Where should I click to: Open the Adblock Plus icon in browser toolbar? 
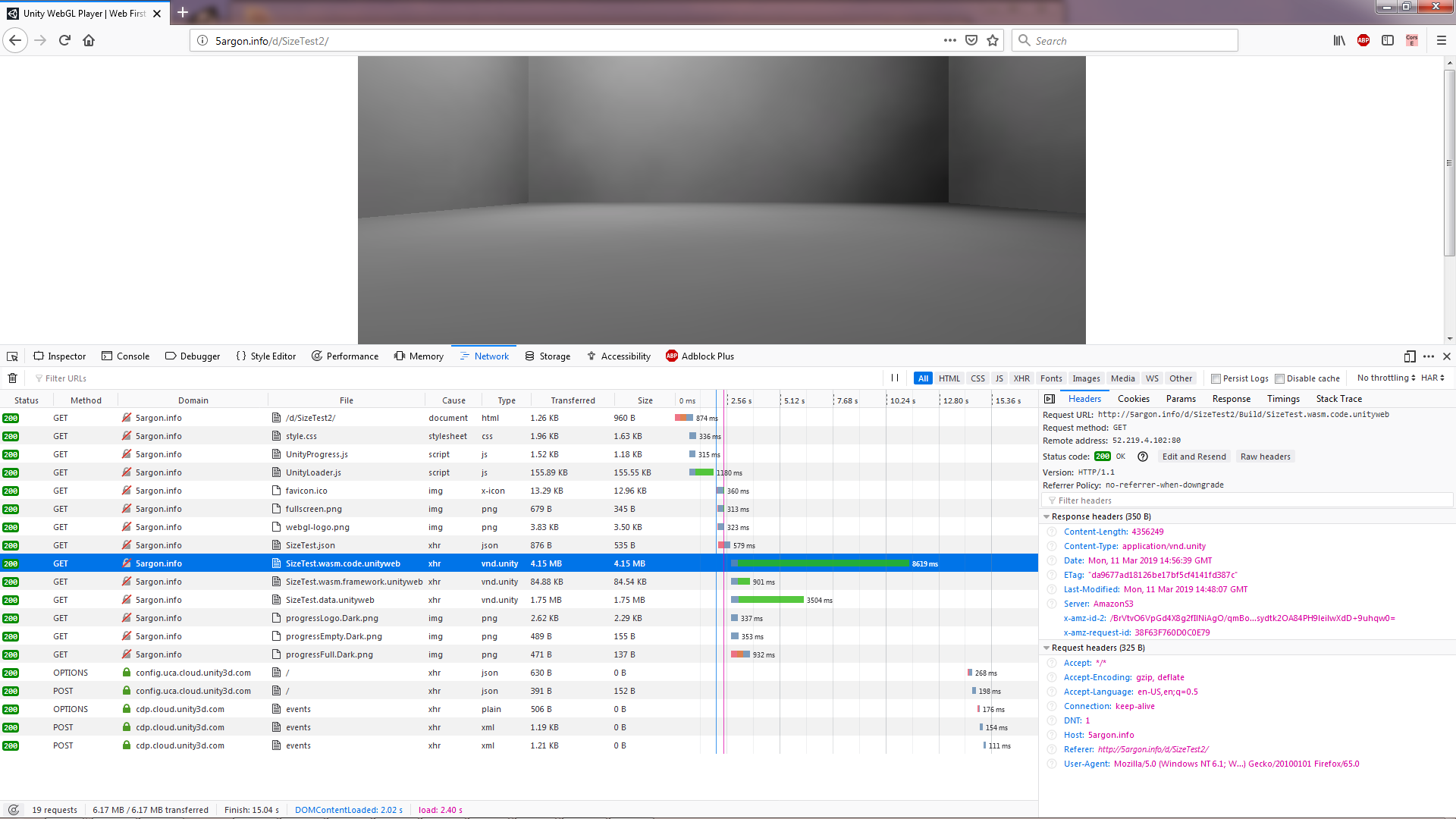point(1363,40)
